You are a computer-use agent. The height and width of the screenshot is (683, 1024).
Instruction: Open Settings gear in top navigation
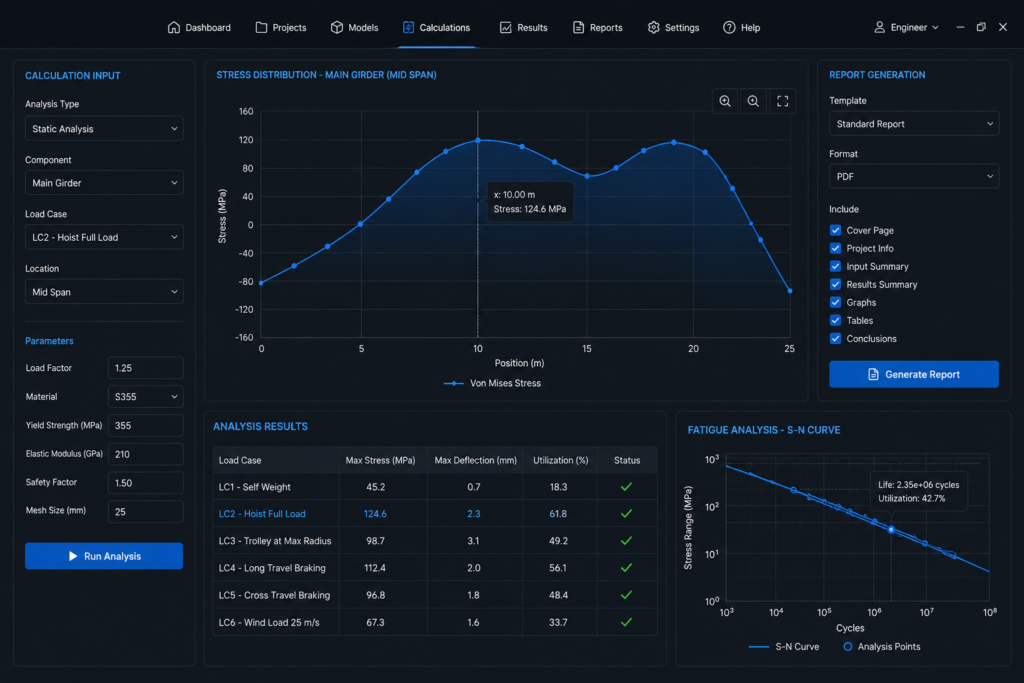coord(654,27)
